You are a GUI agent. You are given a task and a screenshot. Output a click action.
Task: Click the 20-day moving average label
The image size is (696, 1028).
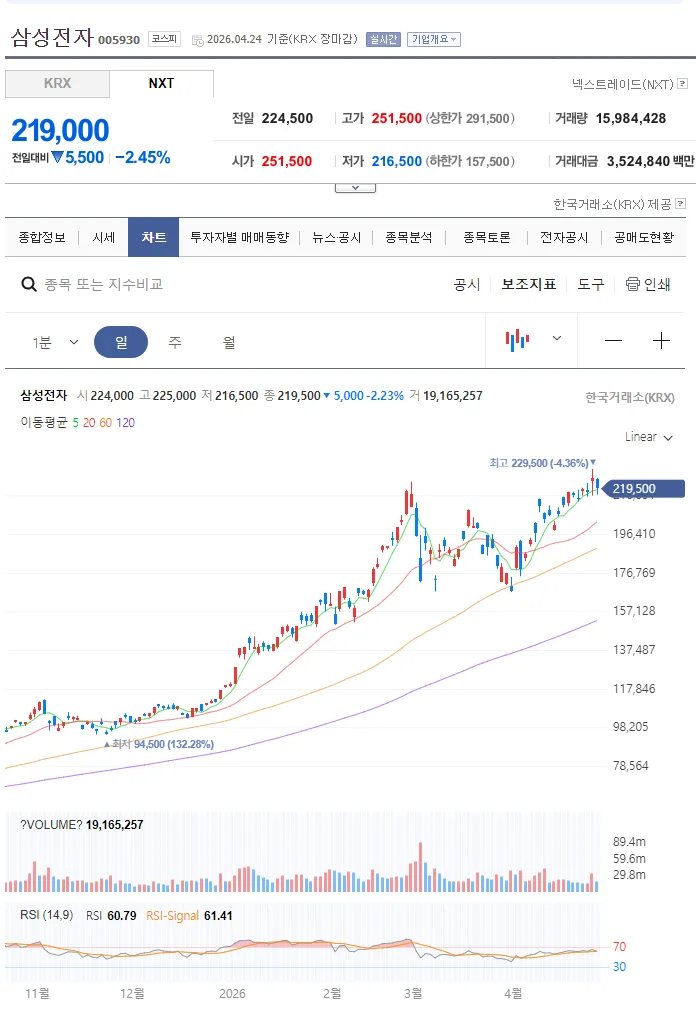click(89, 423)
